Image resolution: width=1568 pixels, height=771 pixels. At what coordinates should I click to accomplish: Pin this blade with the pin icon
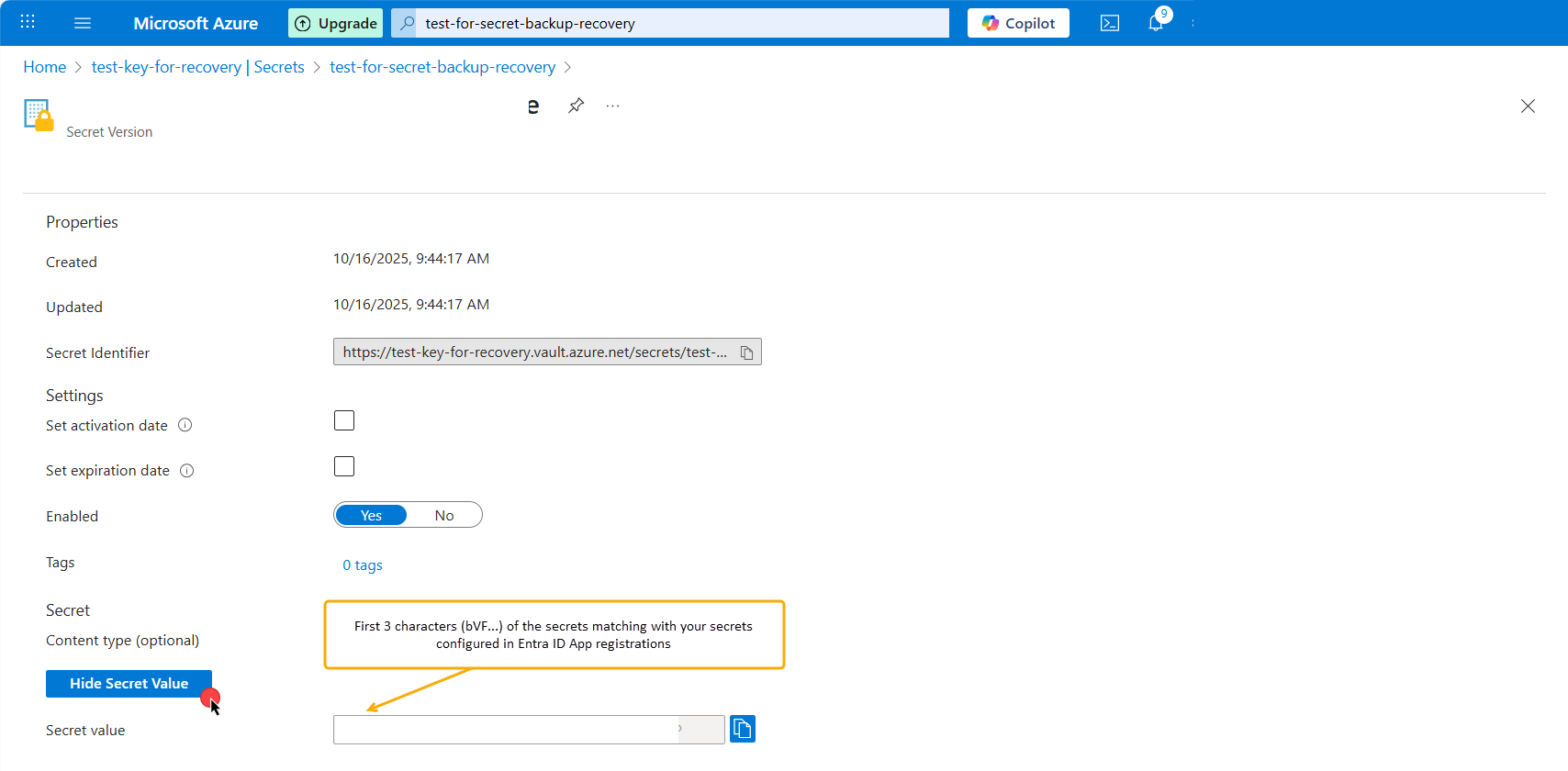576,106
